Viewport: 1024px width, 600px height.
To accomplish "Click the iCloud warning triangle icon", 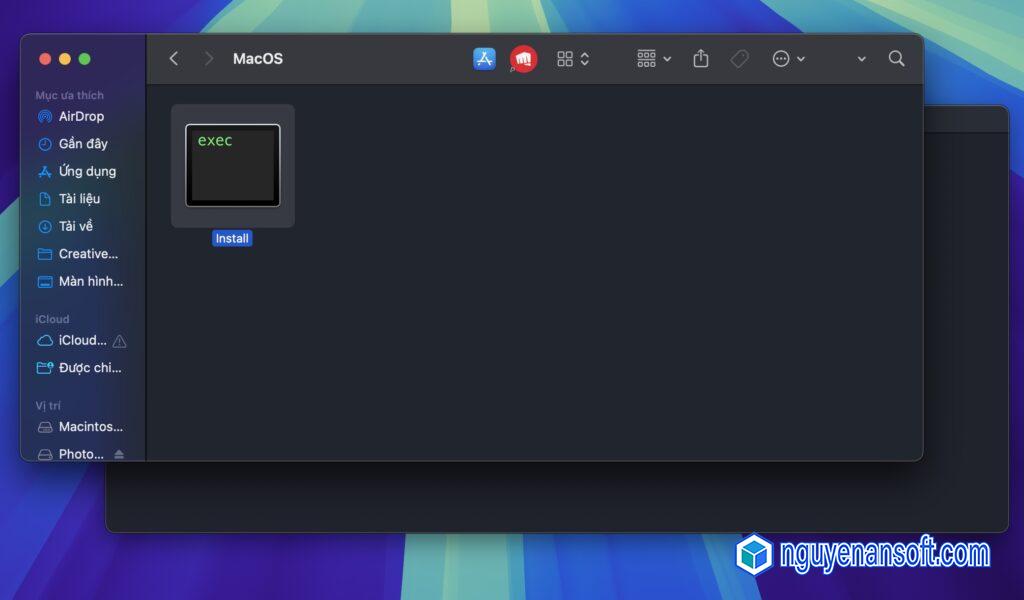I will (x=120, y=341).
